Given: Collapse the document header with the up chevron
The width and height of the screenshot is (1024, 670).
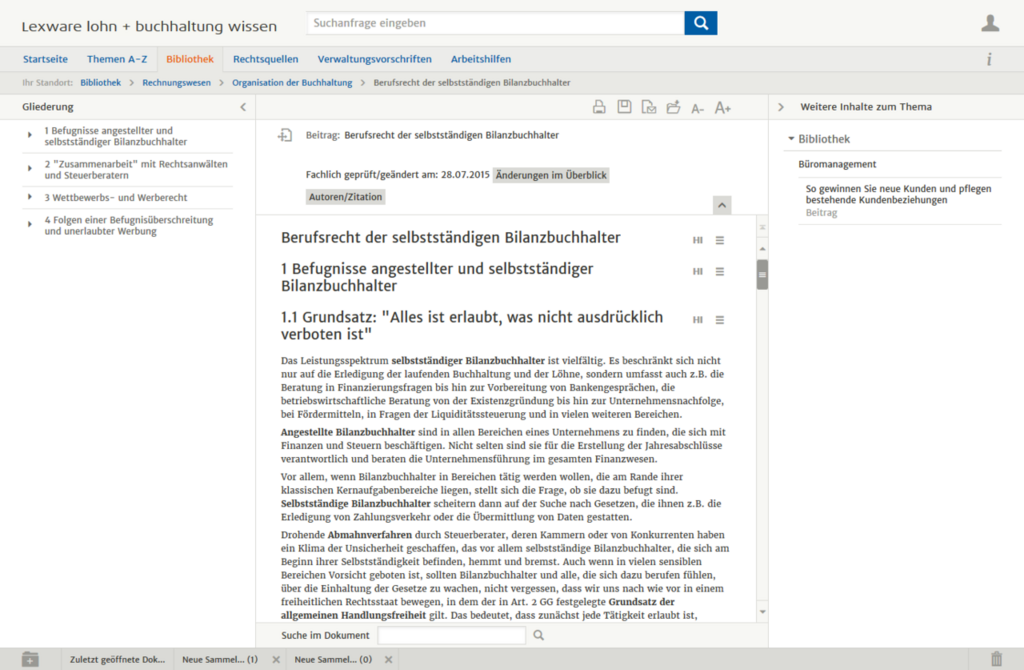Looking at the screenshot, I should coord(722,205).
